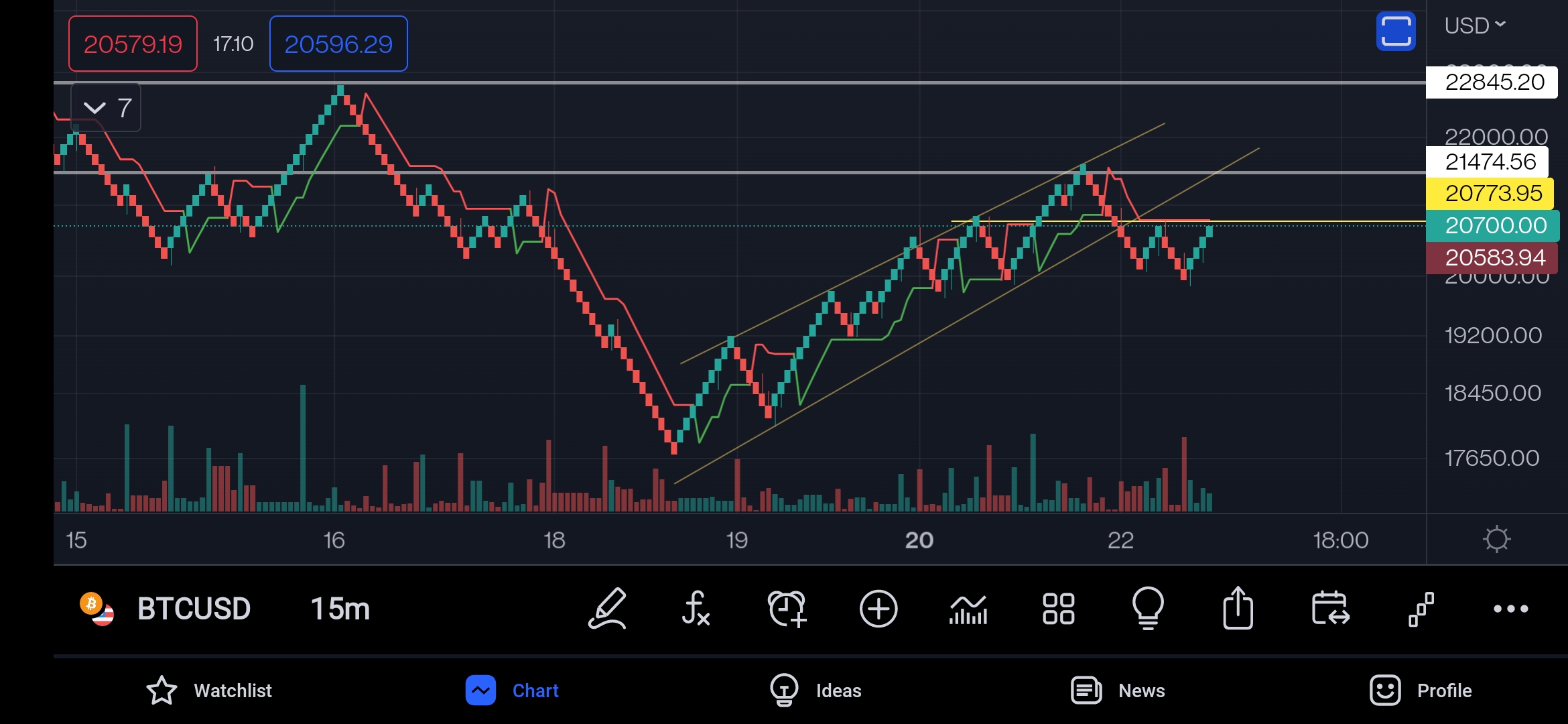
Task: Tap the lightbulb ideas toolbar icon
Action: pyautogui.click(x=1148, y=609)
